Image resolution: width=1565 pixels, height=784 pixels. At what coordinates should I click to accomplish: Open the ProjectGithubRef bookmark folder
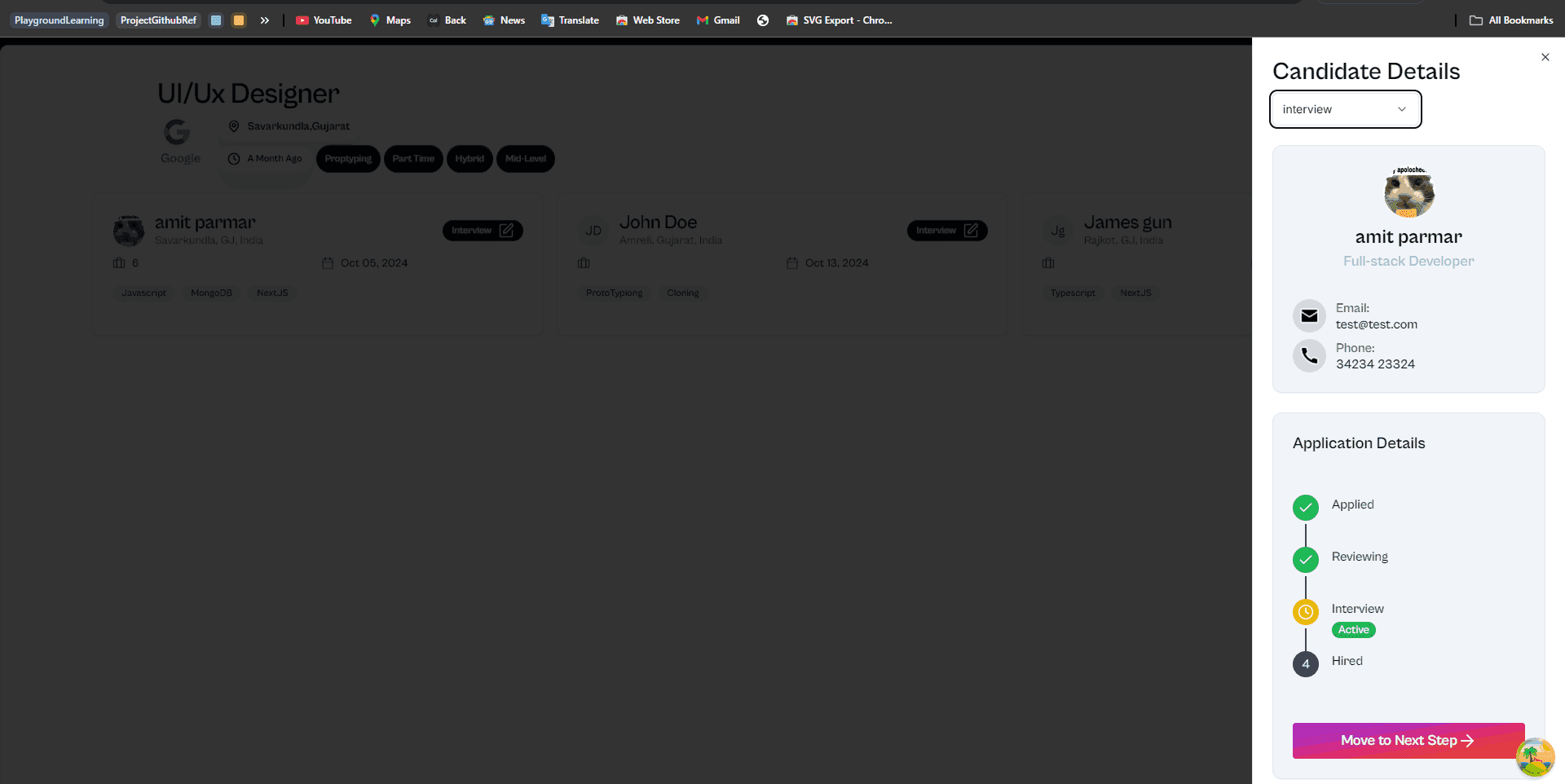tap(158, 20)
